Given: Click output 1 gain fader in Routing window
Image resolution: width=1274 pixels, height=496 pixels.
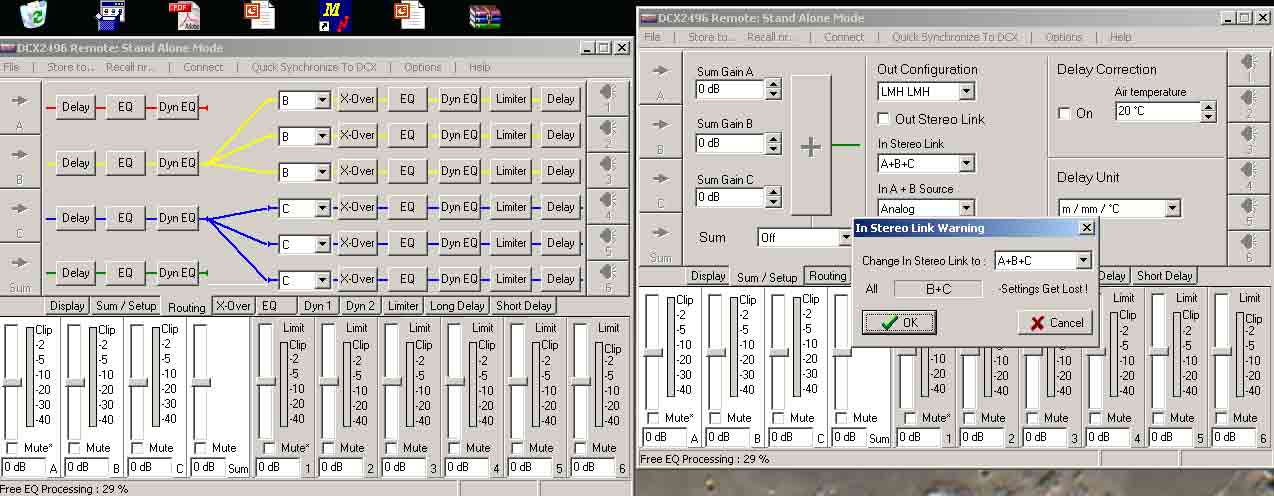Looking at the screenshot, I should click(x=266, y=380).
